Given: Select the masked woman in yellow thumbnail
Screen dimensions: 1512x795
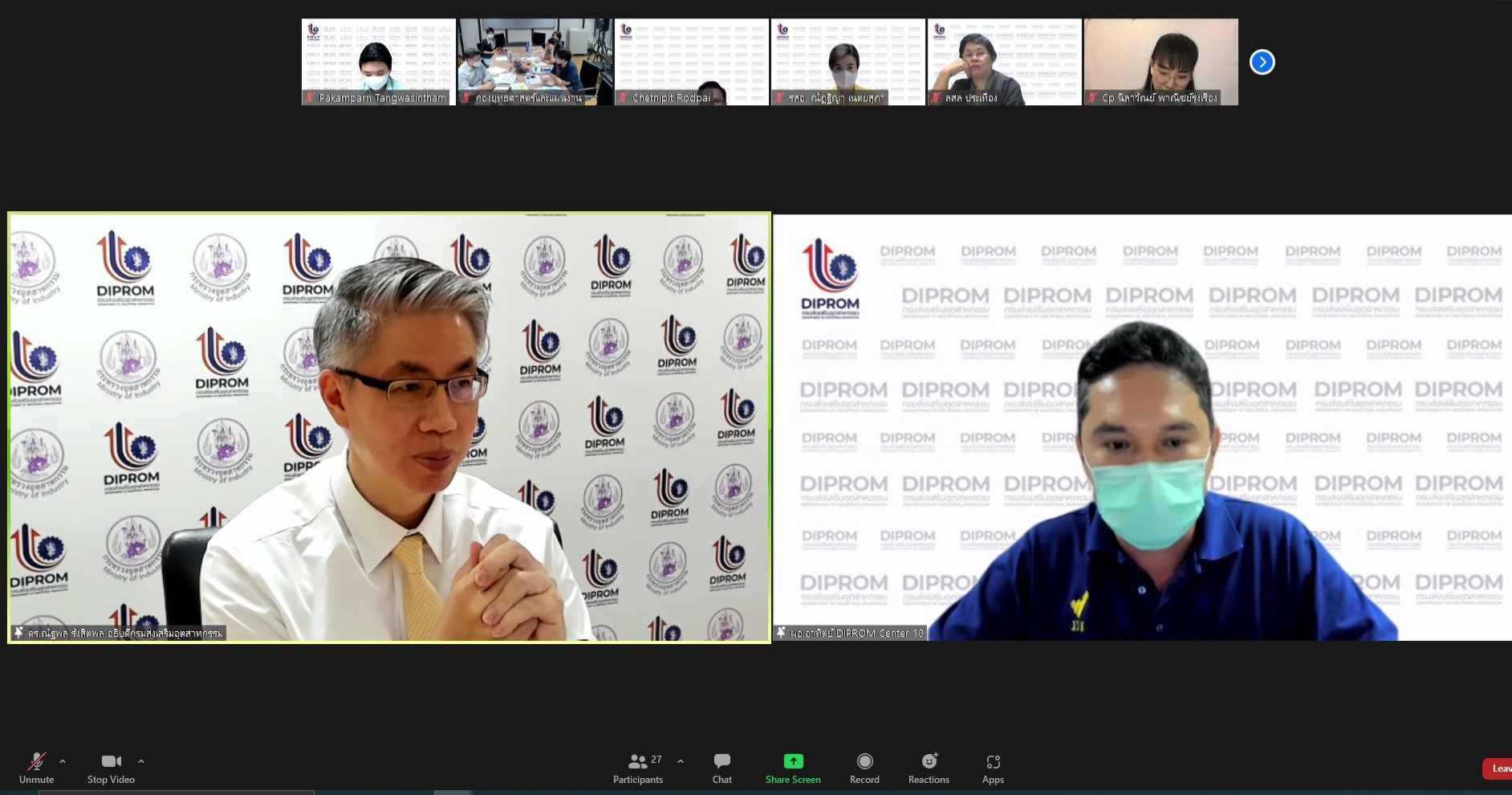Looking at the screenshot, I should pos(847,62).
